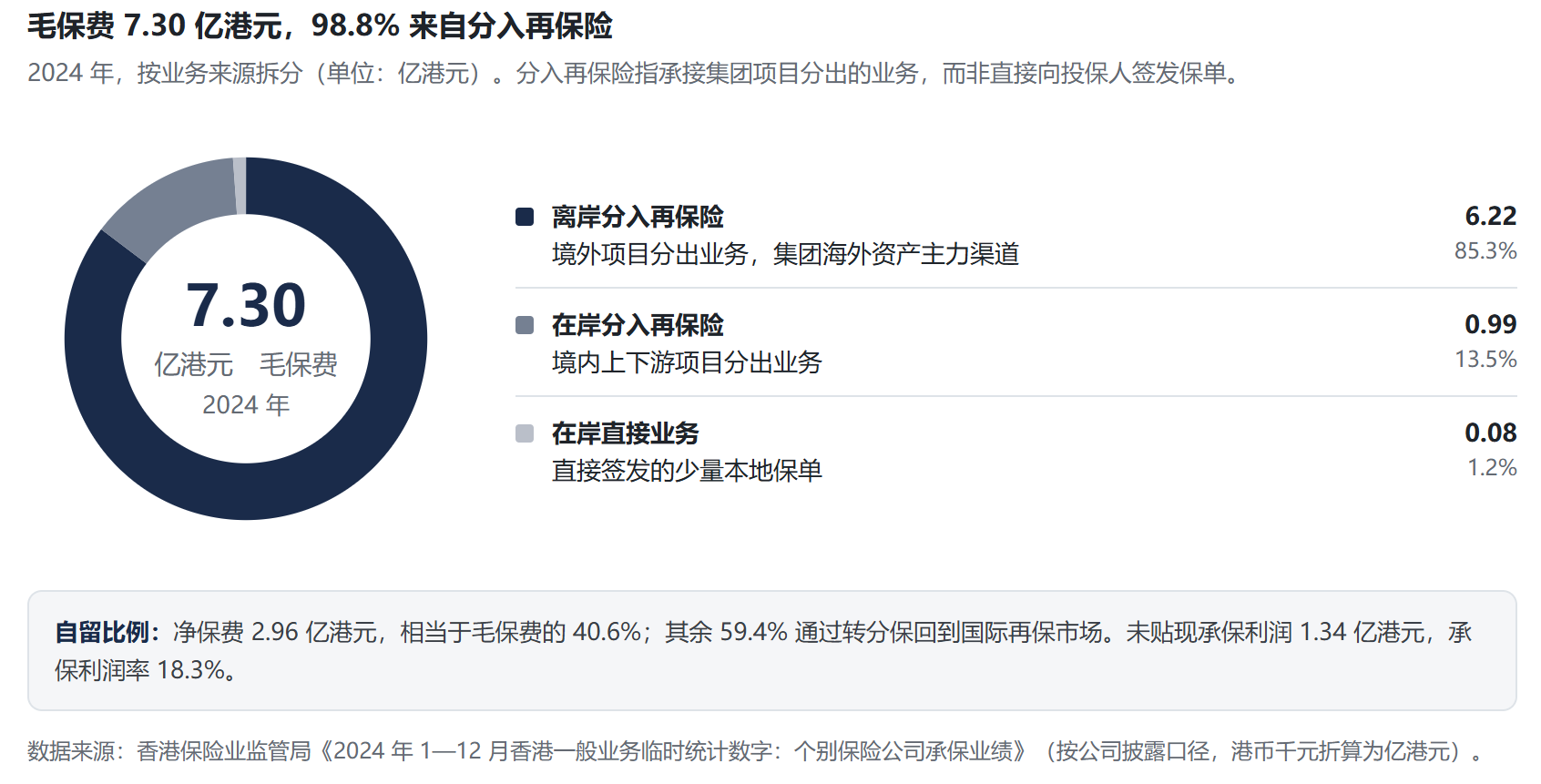Image resolution: width=1541 pixels, height=784 pixels.
Task: Select the thin light gray donut sliver
Action: 240,186
